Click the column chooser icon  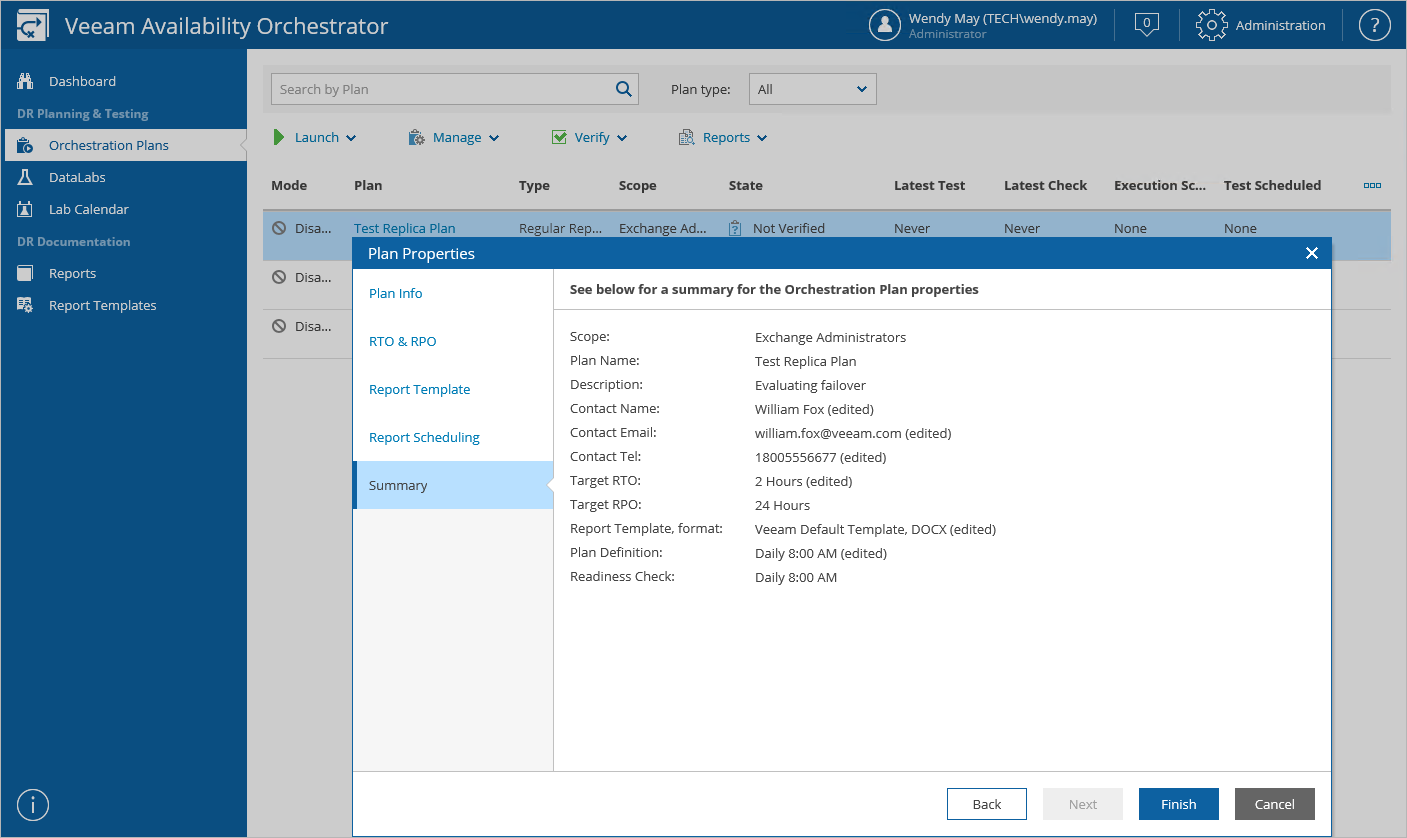click(x=1372, y=185)
